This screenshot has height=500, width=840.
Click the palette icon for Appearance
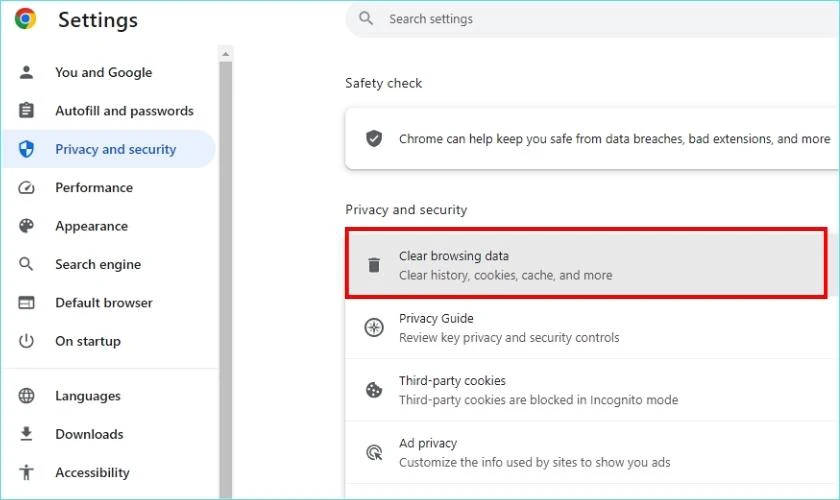click(26, 226)
